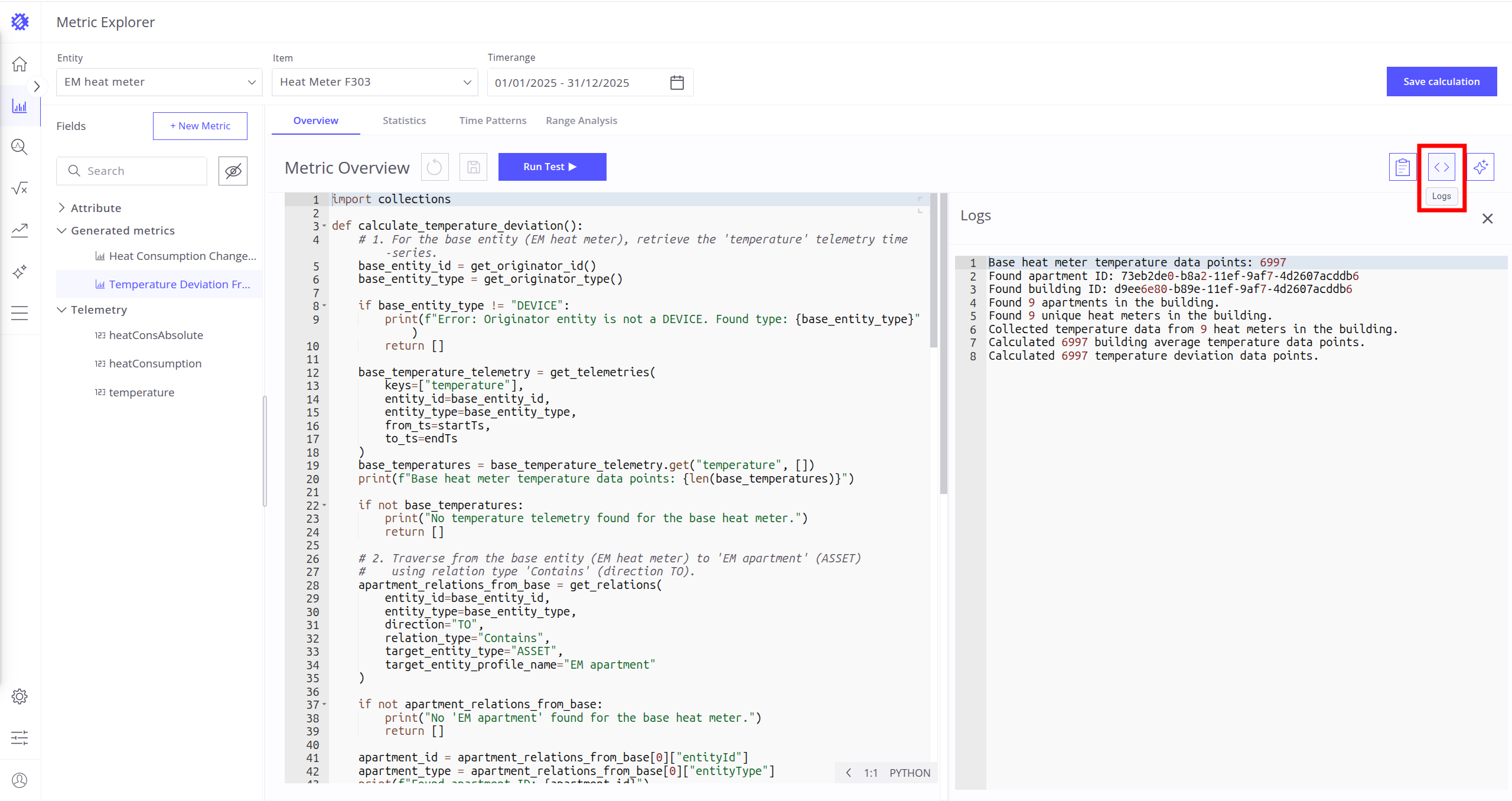
Task: Click the reset refresh icon beside Metric Overview
Action: (435, 167)
